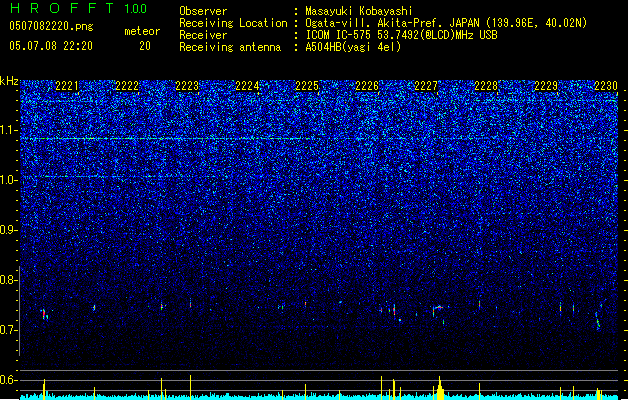Click the date stamp 05.07.08 22:20
Viewport: 629px width, 400px height.
click(x=51, y=46)
